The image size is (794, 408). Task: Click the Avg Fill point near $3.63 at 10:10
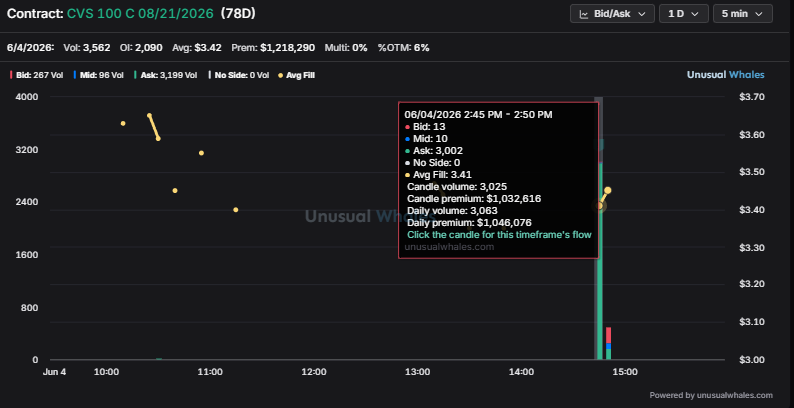123,123
